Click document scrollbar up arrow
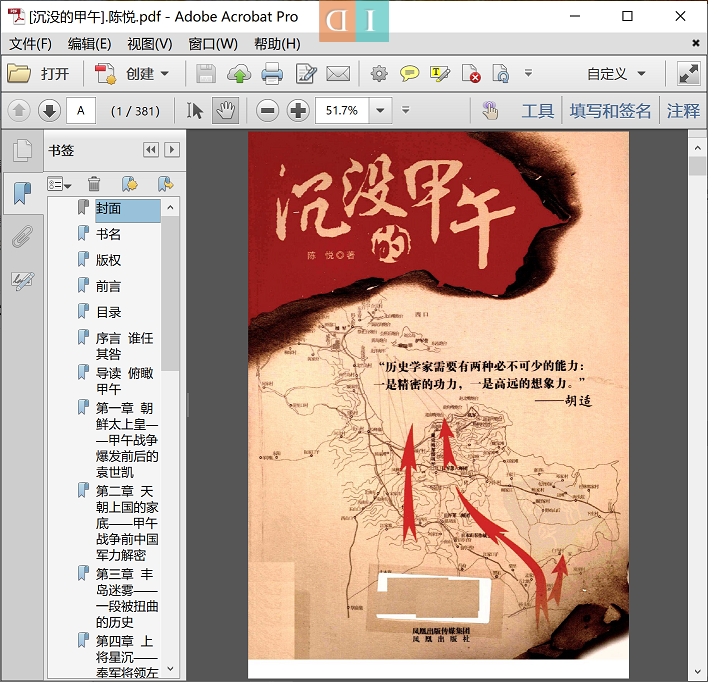 (x=698, y=148)
